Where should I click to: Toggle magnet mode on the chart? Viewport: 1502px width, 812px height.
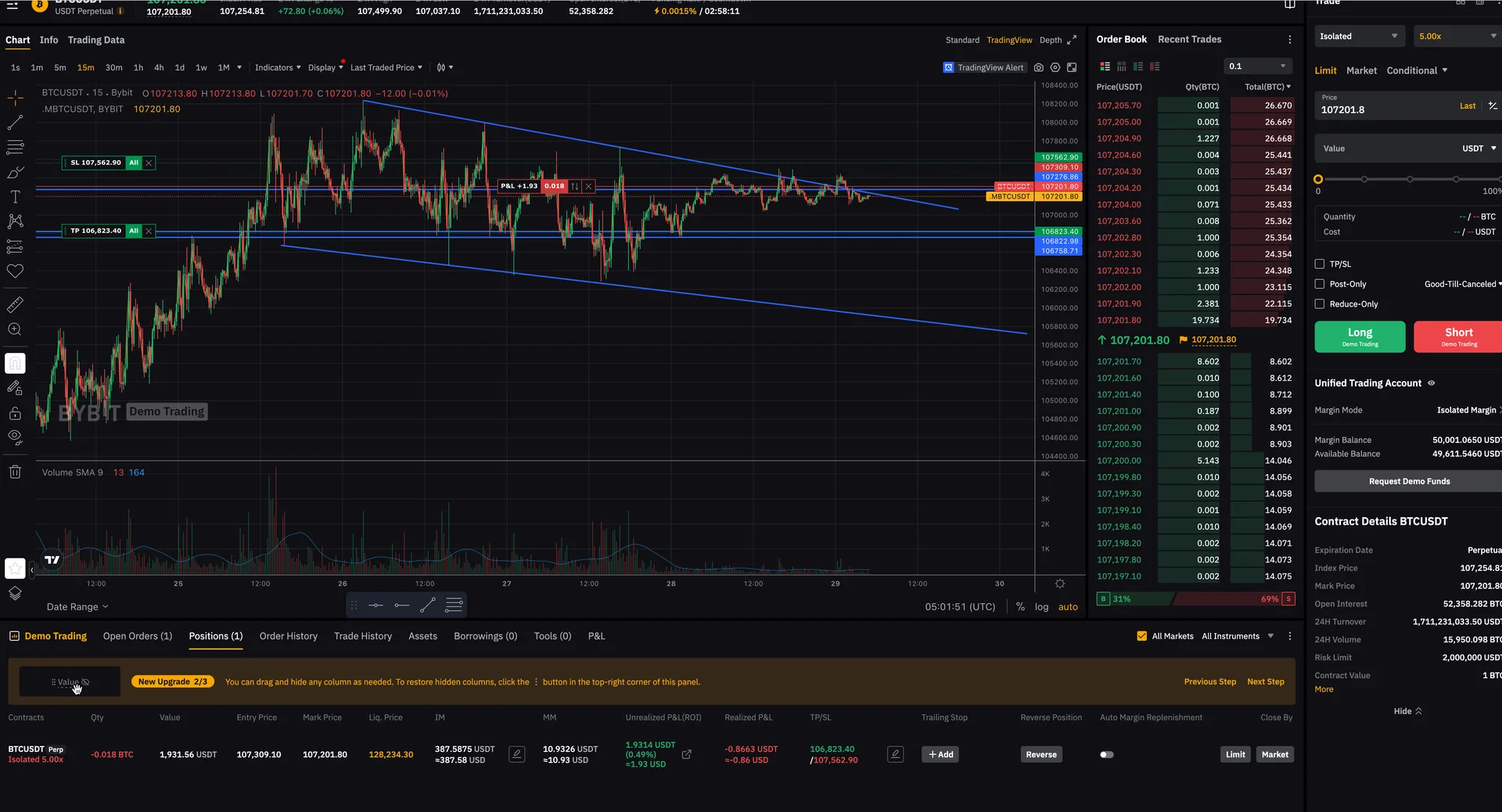pyautogui.click(x=15, y=363)
